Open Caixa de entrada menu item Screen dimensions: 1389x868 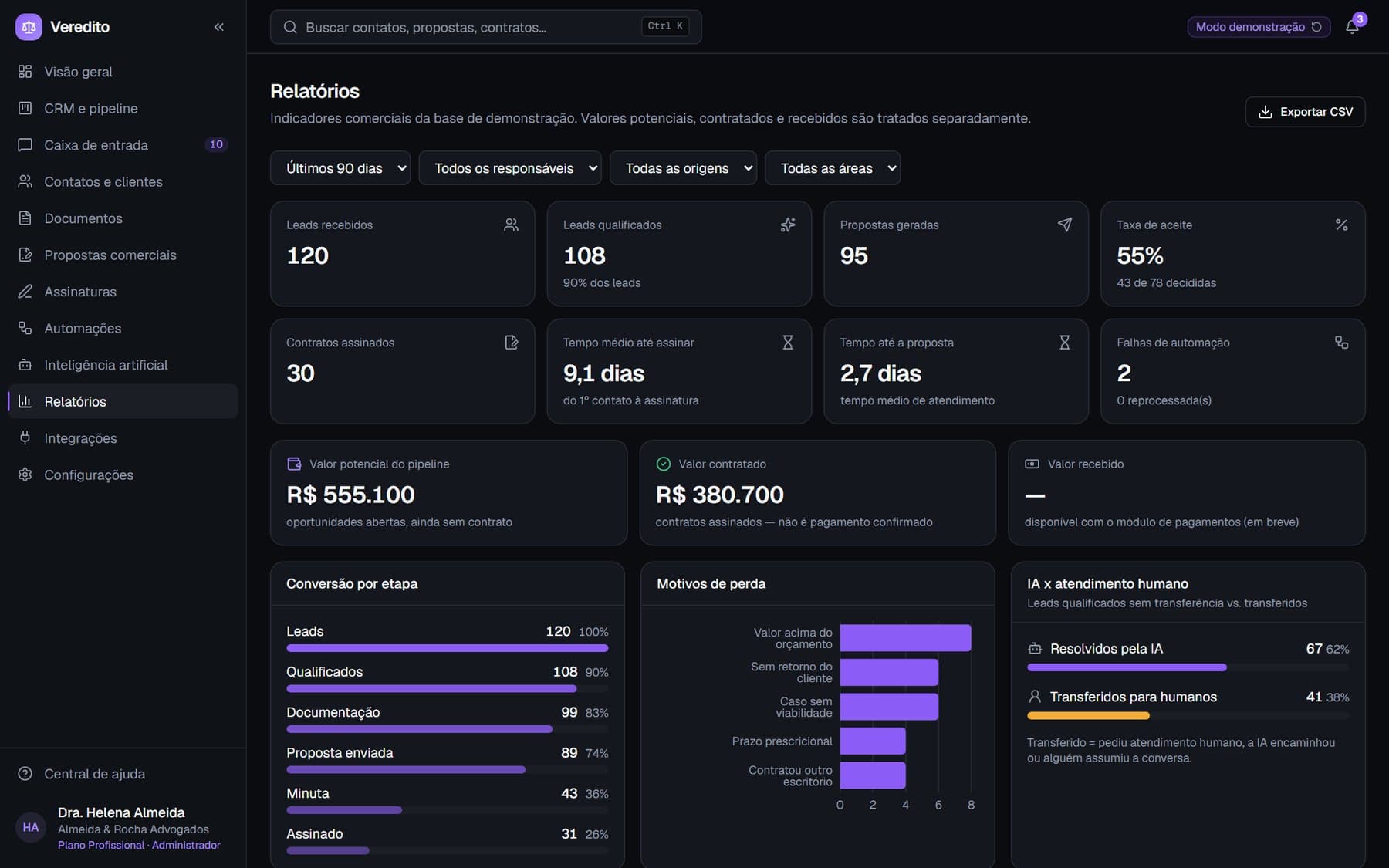point(123,145)
